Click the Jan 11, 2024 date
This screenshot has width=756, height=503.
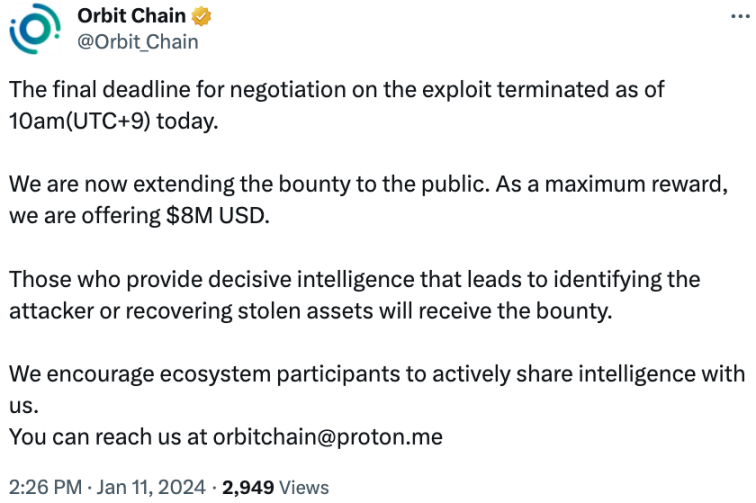149,487
